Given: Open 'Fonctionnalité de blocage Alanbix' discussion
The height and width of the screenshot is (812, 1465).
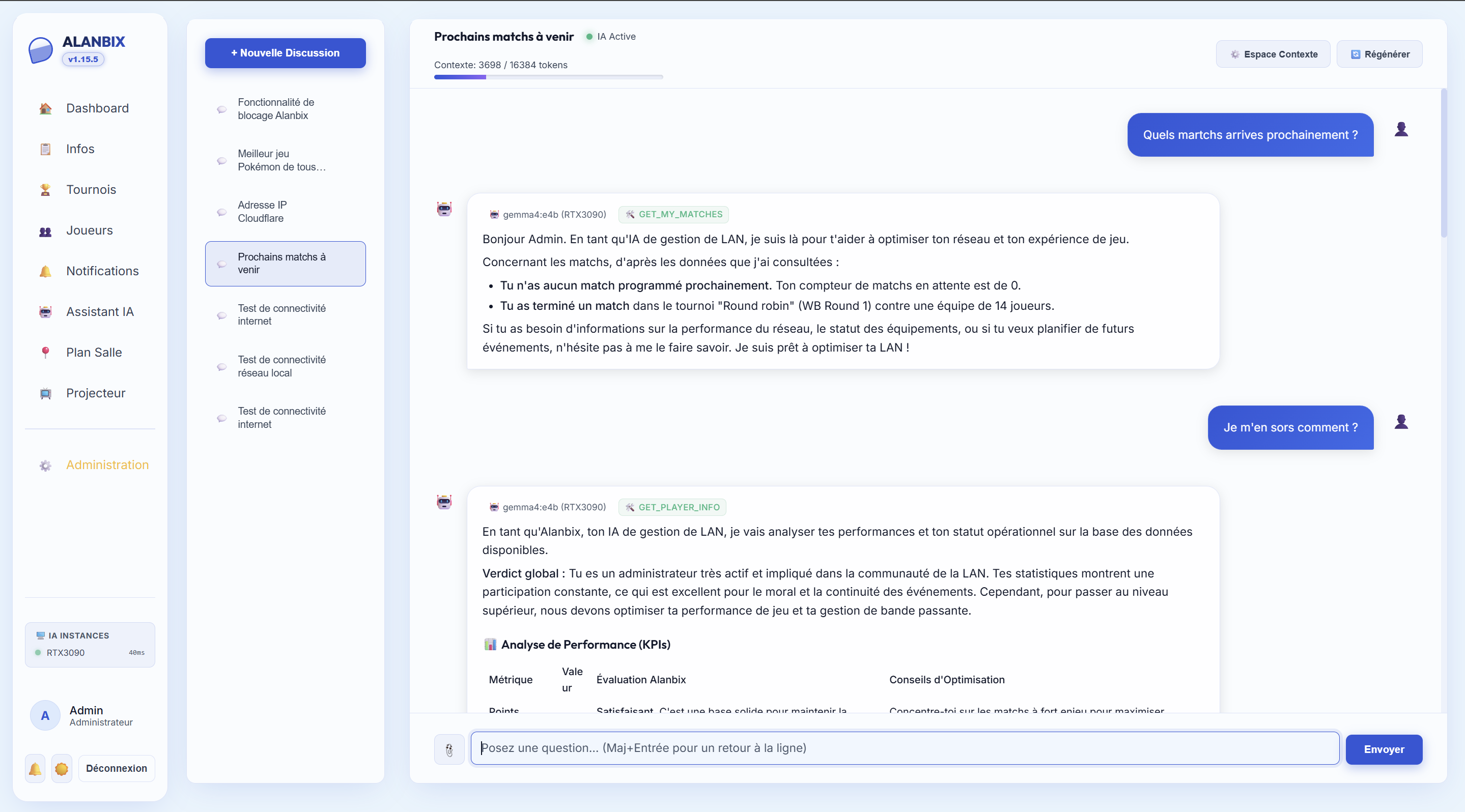Looking at the screenshot, I should click(x=285, y=109).
